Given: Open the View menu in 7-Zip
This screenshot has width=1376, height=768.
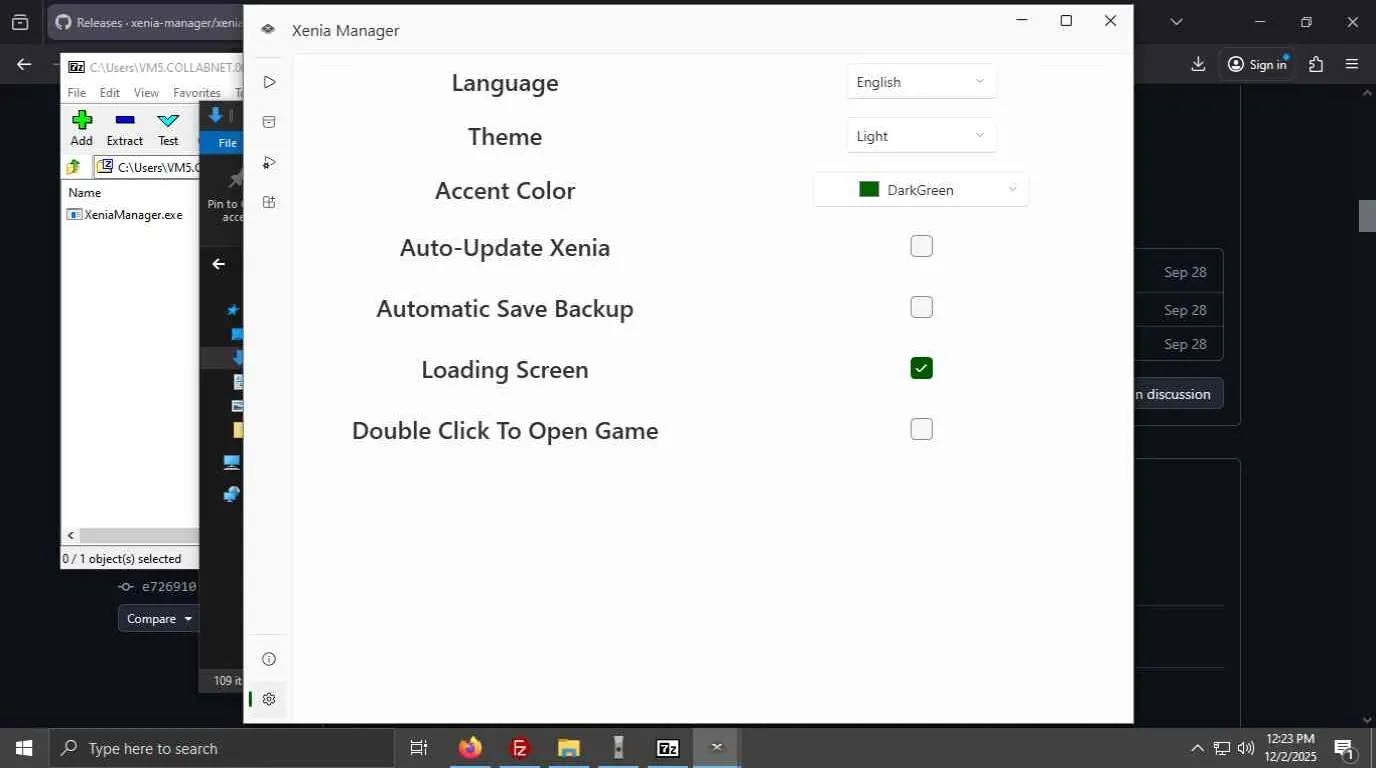Looking at the screenshot, I should [146, 93].
